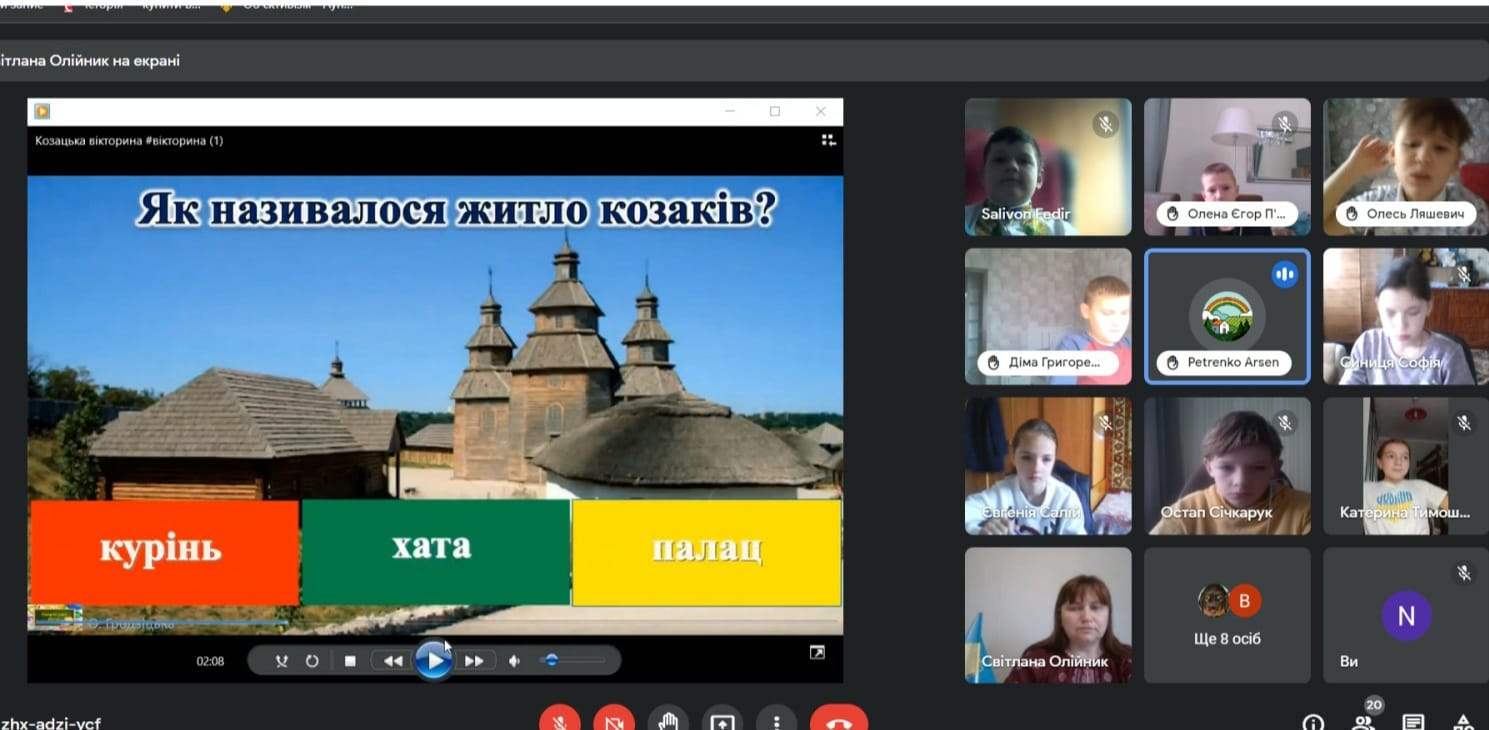
Task: Select Євгенія Салі's video tile
Action: click(1048, 466)
